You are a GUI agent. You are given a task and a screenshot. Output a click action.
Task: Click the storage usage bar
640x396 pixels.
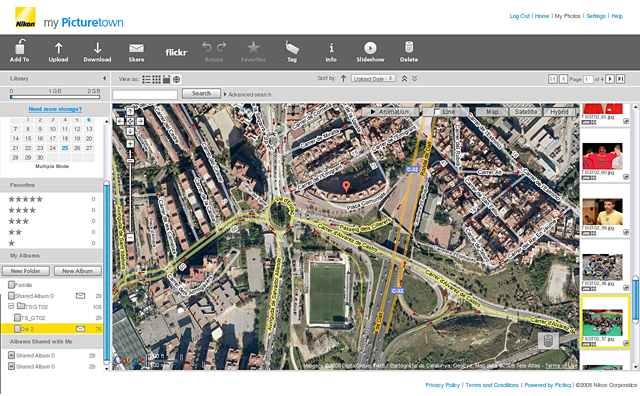[55, 97]
